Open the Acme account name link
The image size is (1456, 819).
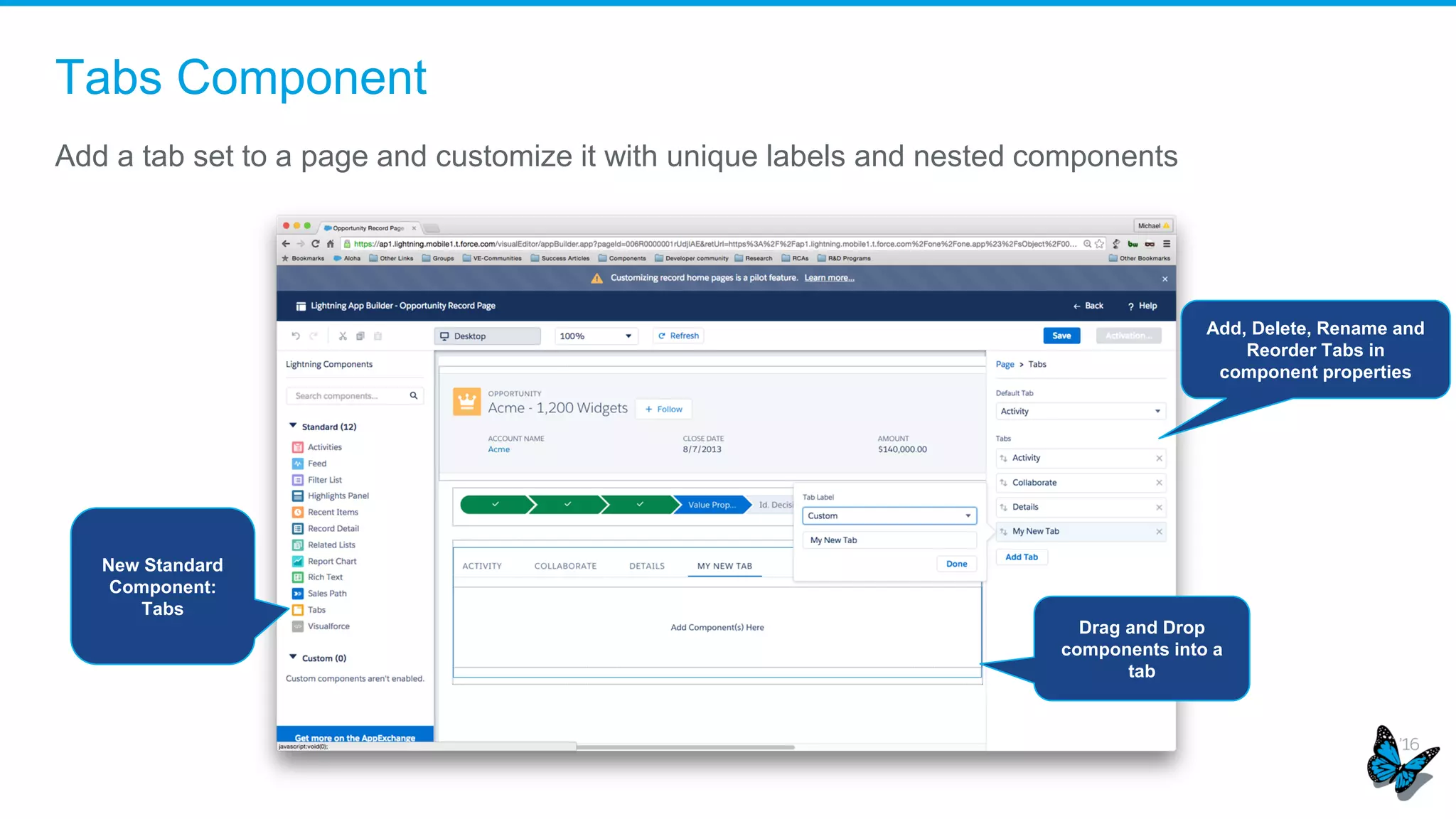point(499,449)
